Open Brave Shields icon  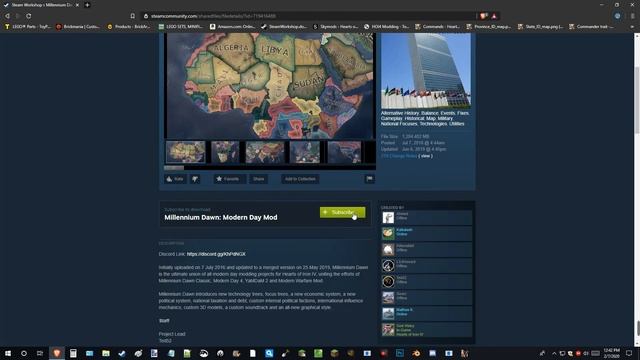click(x=484, y=16)
